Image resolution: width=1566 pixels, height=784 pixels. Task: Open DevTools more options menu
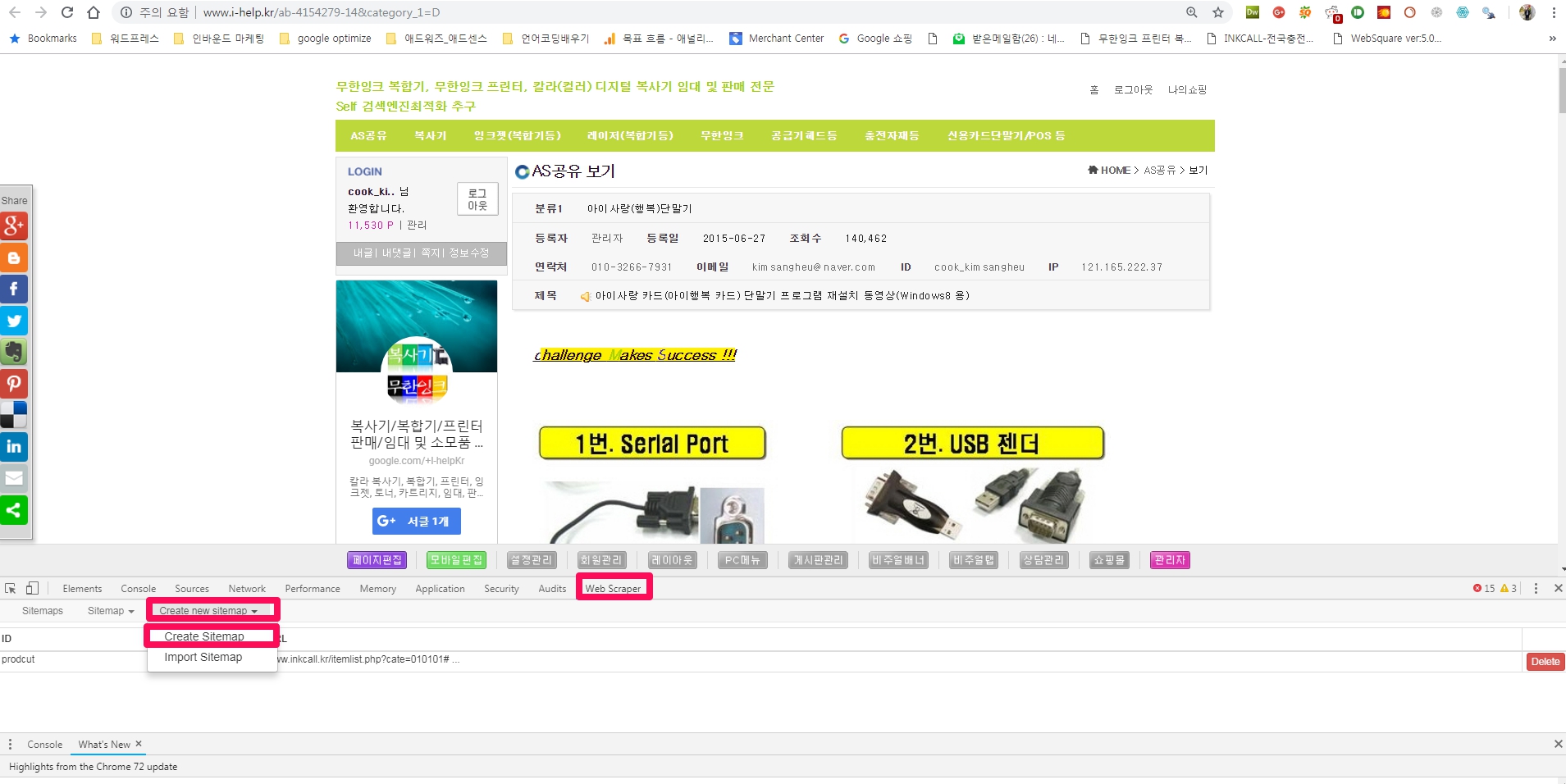coord(1536,589)
